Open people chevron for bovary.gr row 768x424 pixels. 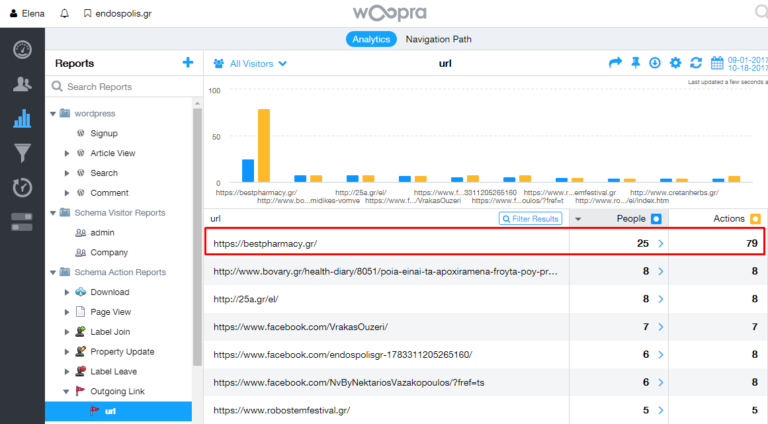661,271
